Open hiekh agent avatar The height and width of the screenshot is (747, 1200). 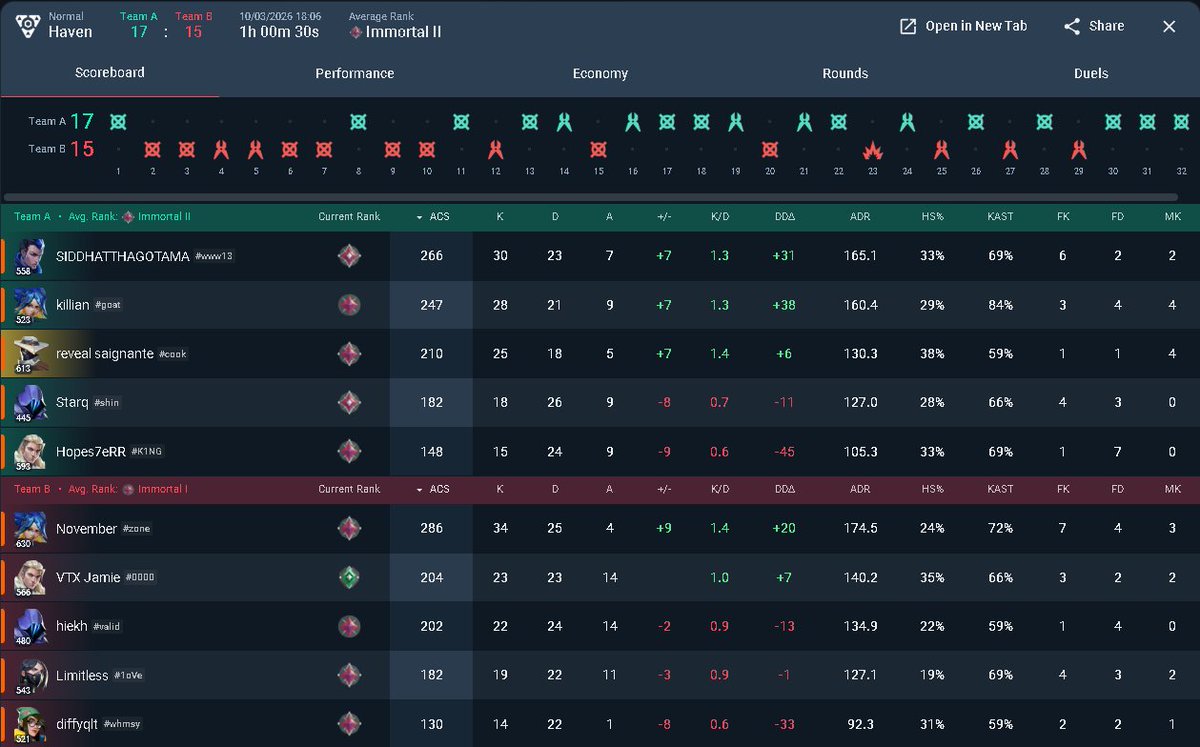29,627
